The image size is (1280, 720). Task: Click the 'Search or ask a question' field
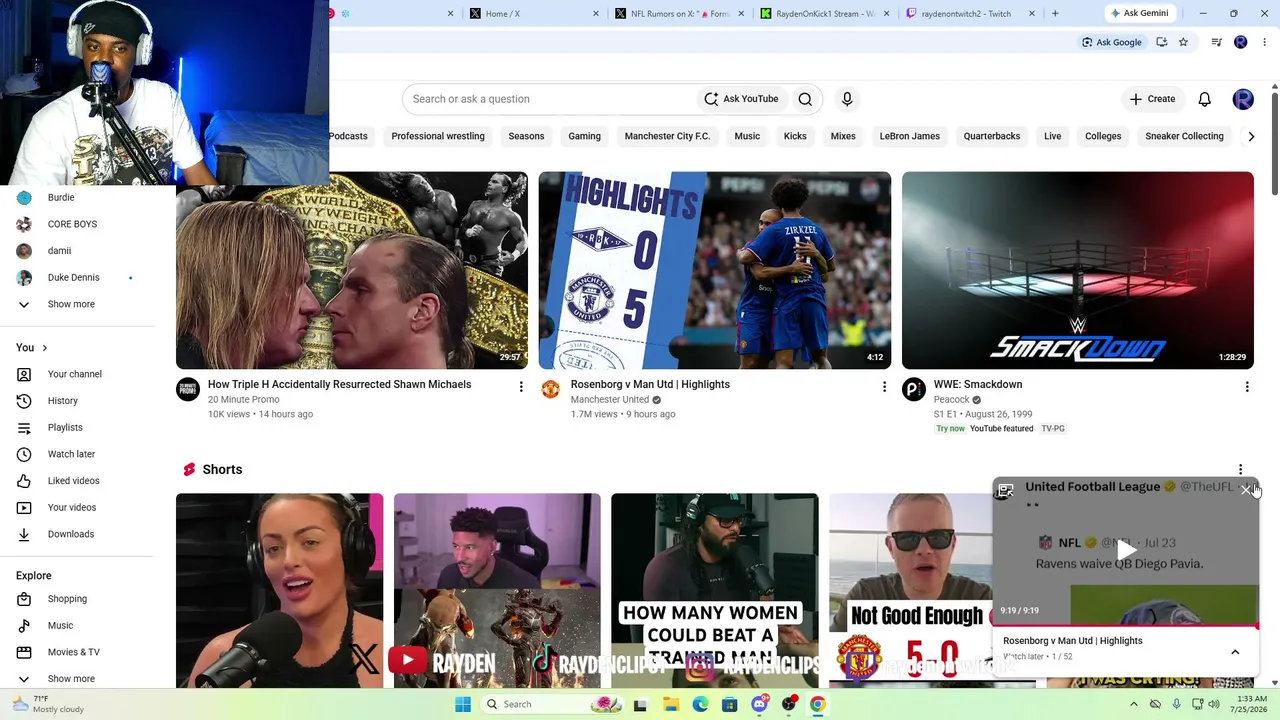coord(550,99)
